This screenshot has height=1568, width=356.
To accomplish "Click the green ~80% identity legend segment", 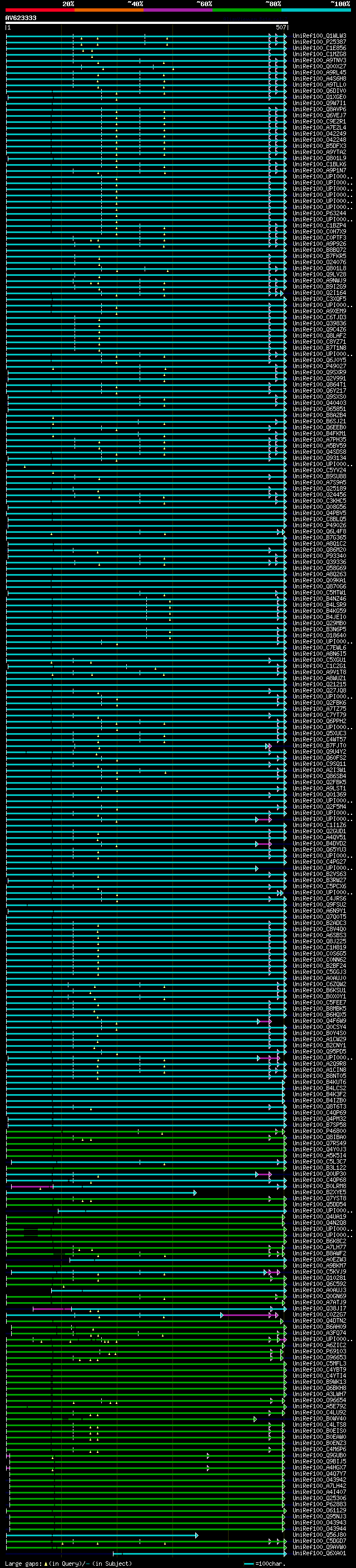I will click(x=247, y=10).
